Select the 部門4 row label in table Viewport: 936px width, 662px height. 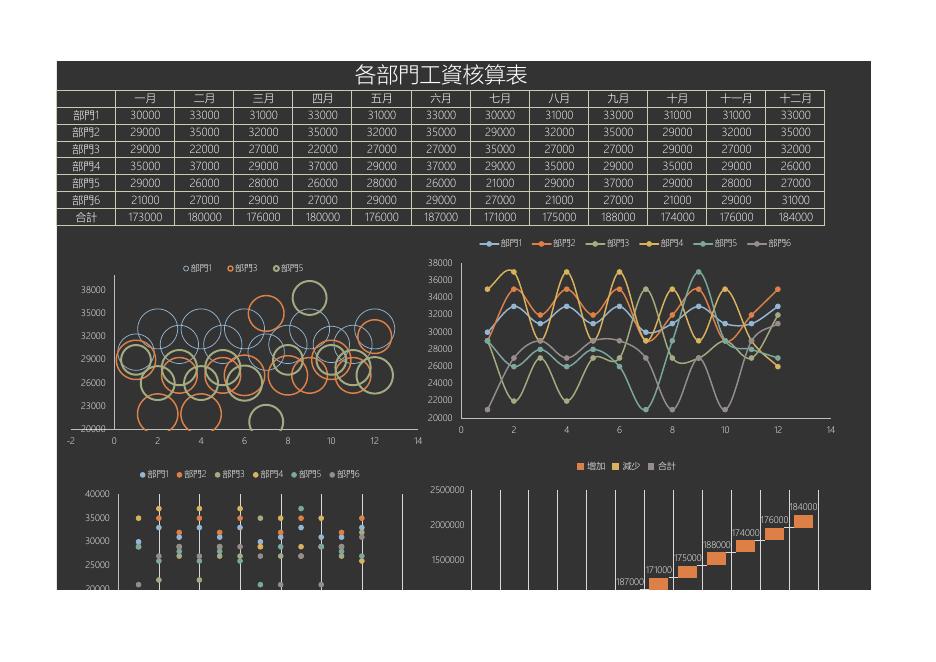click(86, 166)
